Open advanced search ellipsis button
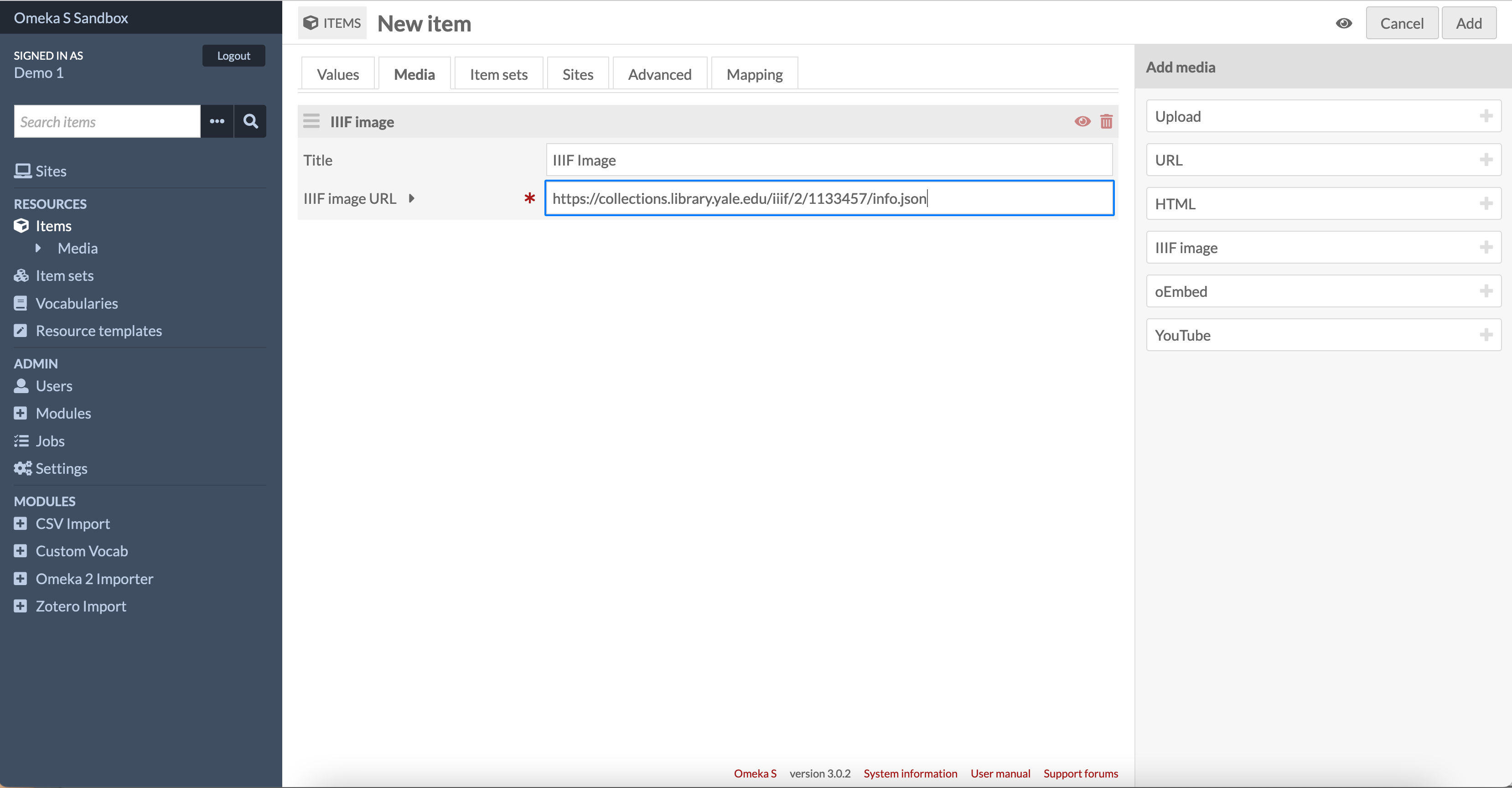Image resolution: width=1512 pixels, height=788 pixels. click(217, 122)
